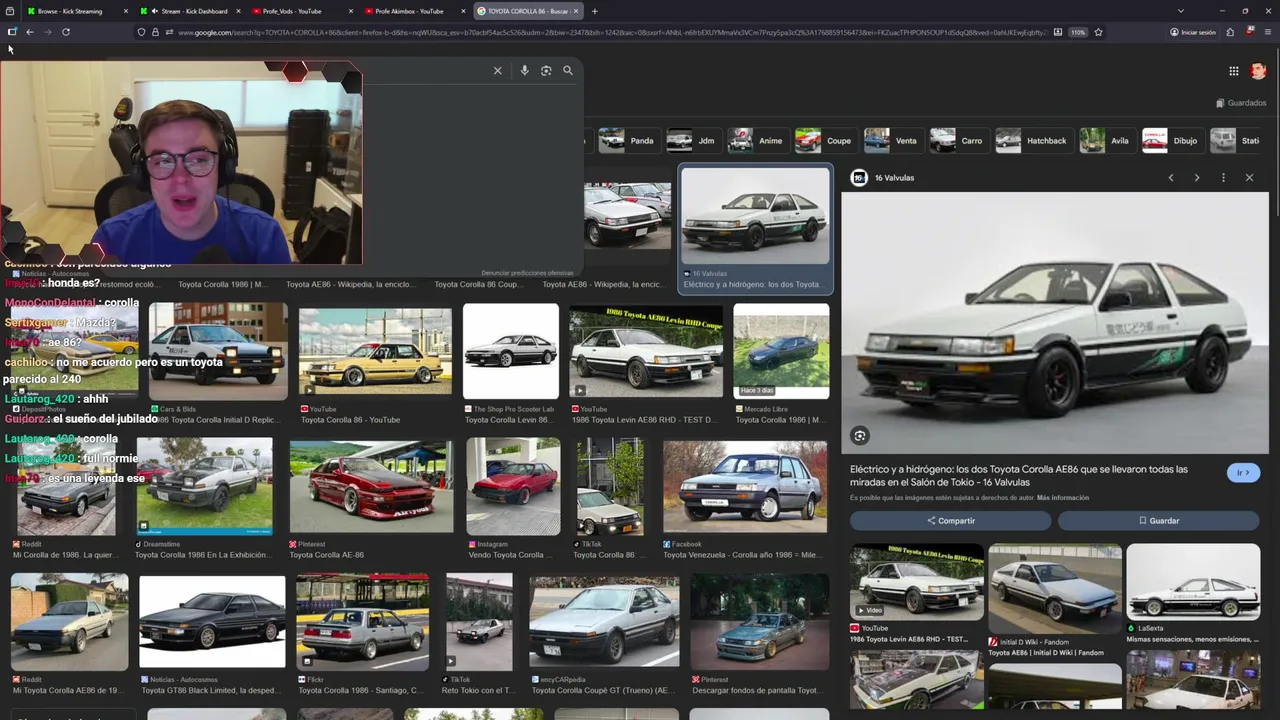Screen dimensions: 1280x720
Task: Close the image preview panel
Action: coord(1249,178)
